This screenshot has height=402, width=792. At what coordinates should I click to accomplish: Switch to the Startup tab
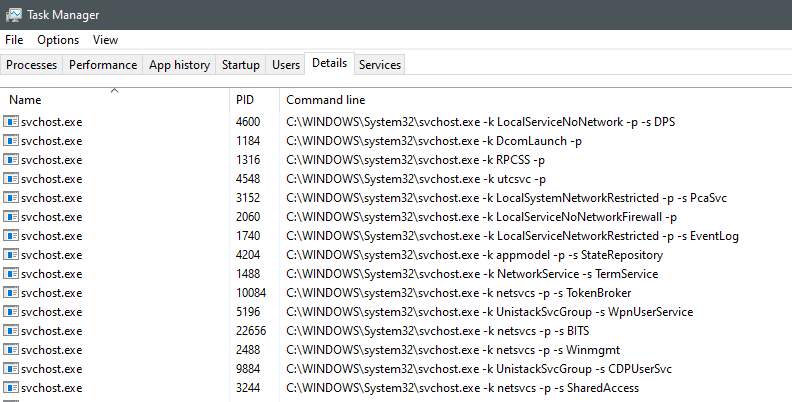coord(240,65)
